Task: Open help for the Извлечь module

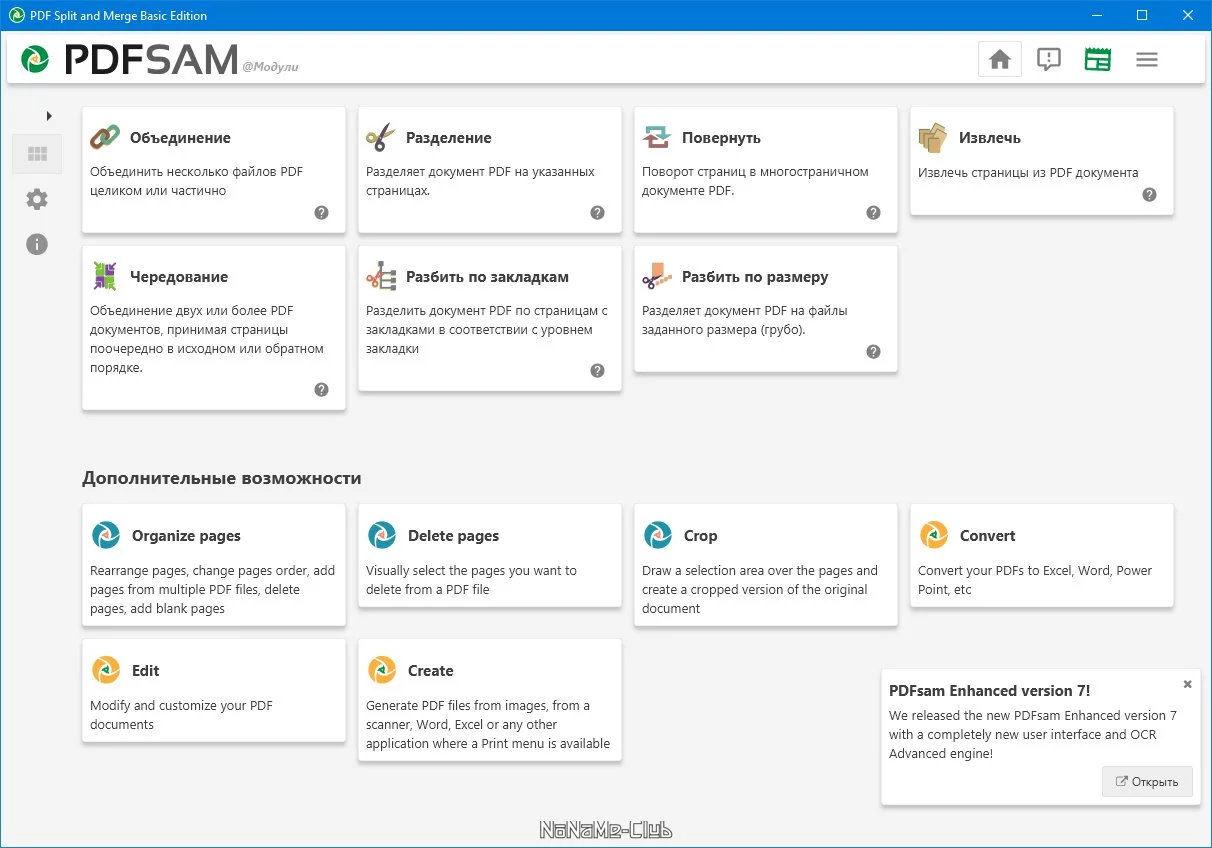Action: (x=1150, y=194)
